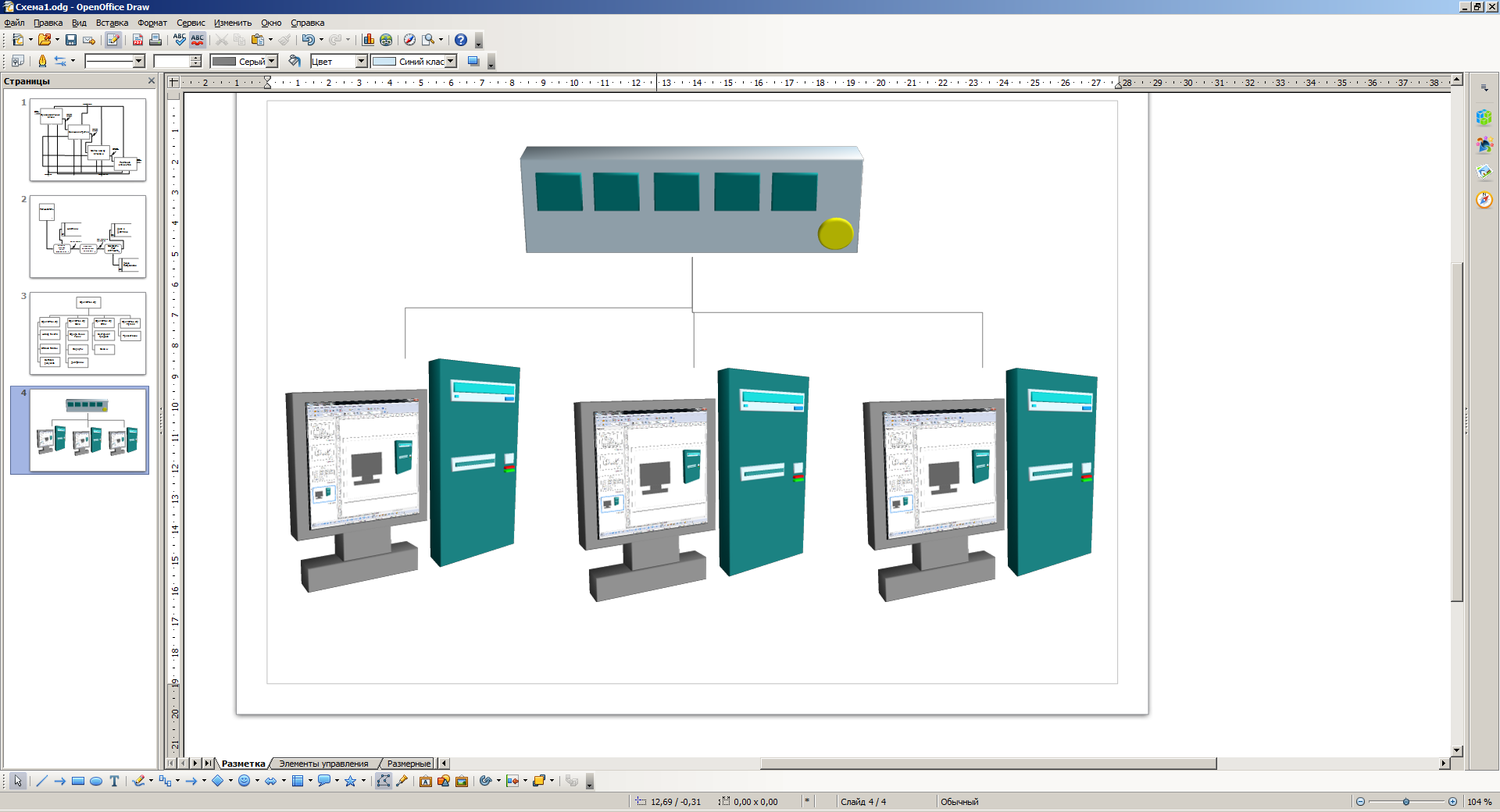Open the Файл menu
Image resolution: width=1500 pixels, height=812 pixels.
pos(14,23)
